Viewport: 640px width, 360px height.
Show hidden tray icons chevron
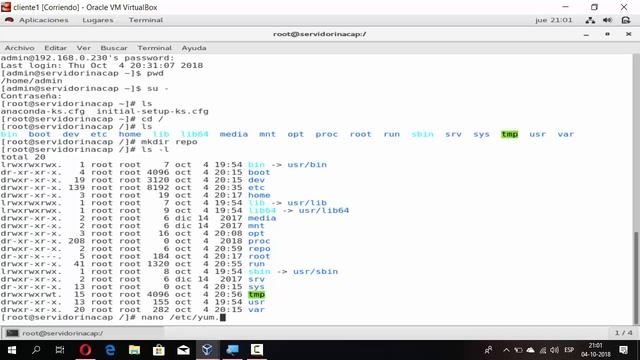506,350
